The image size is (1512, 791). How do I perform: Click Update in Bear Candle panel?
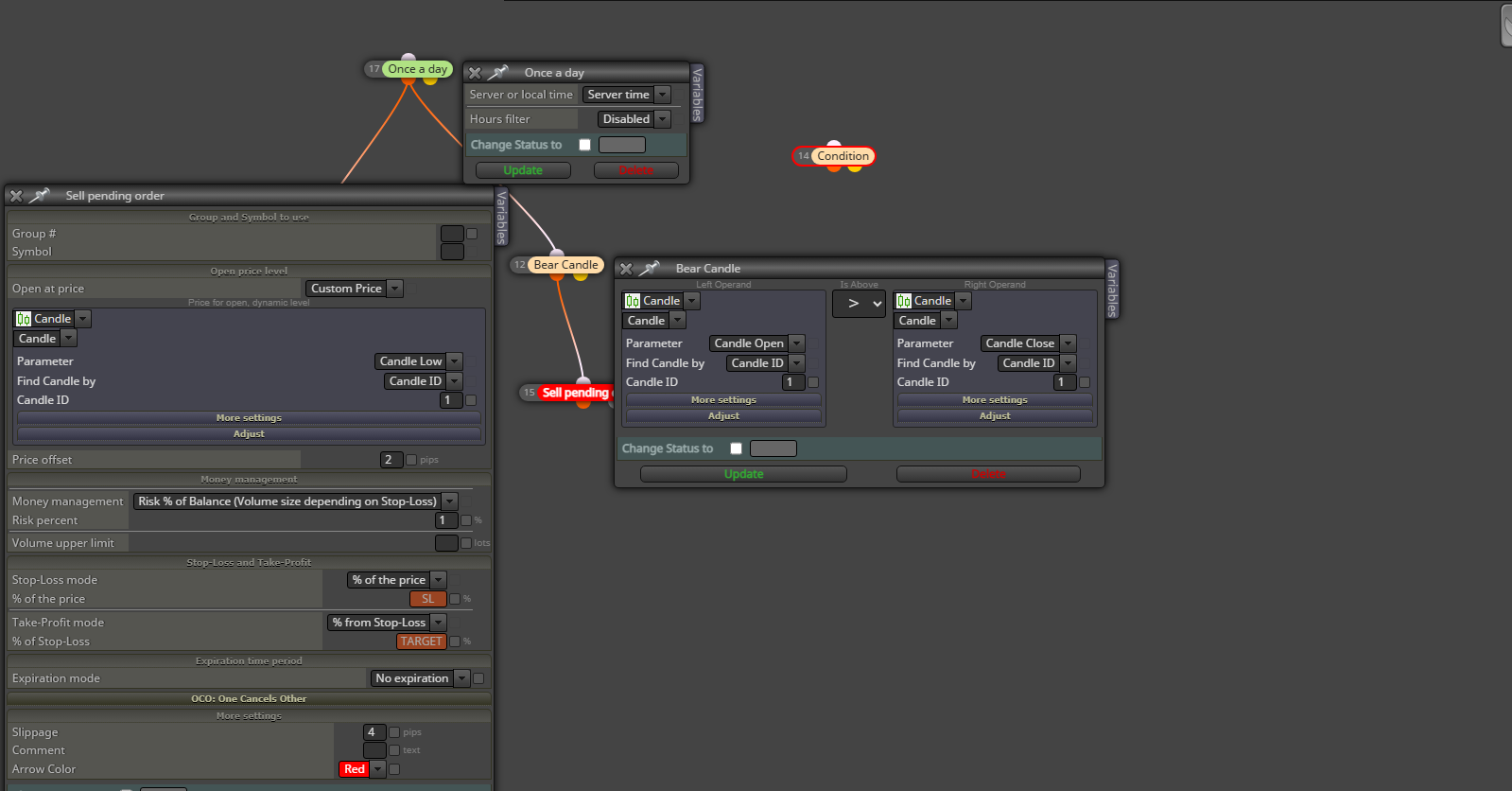pyautogui.click(x=743, y=474)
